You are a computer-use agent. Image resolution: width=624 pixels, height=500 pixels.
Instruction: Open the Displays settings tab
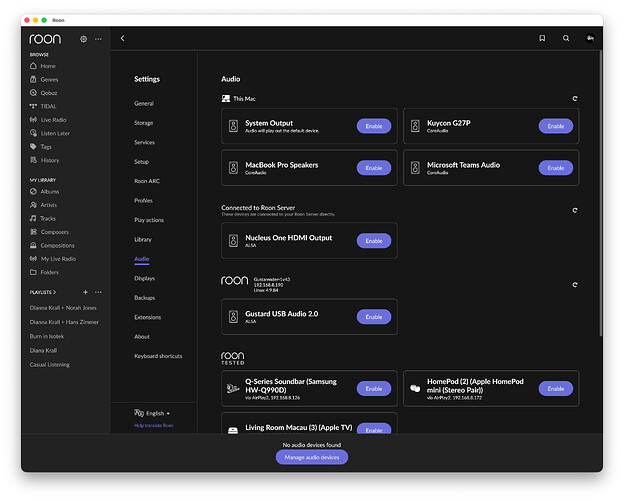point(144,278)
